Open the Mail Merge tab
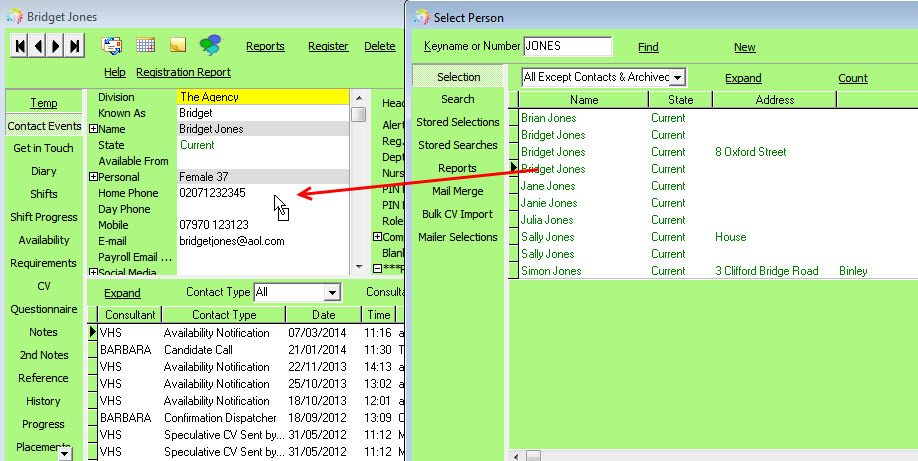 pyautogui.click(x=458, y=192)
